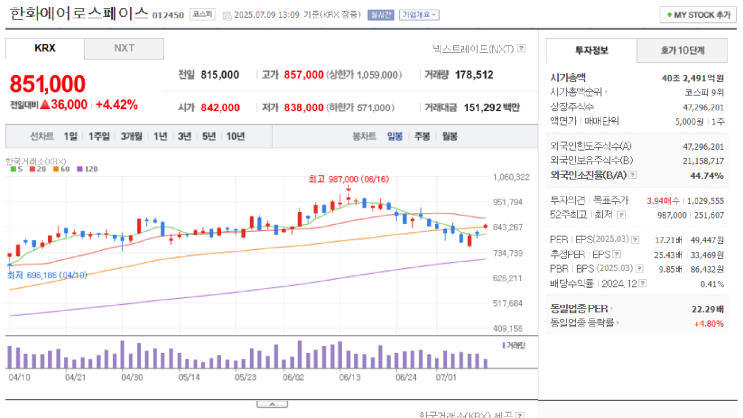743x418 pixels.
Task: Click the 목표주가 value 1,029,555
Action: coord(706,201)
